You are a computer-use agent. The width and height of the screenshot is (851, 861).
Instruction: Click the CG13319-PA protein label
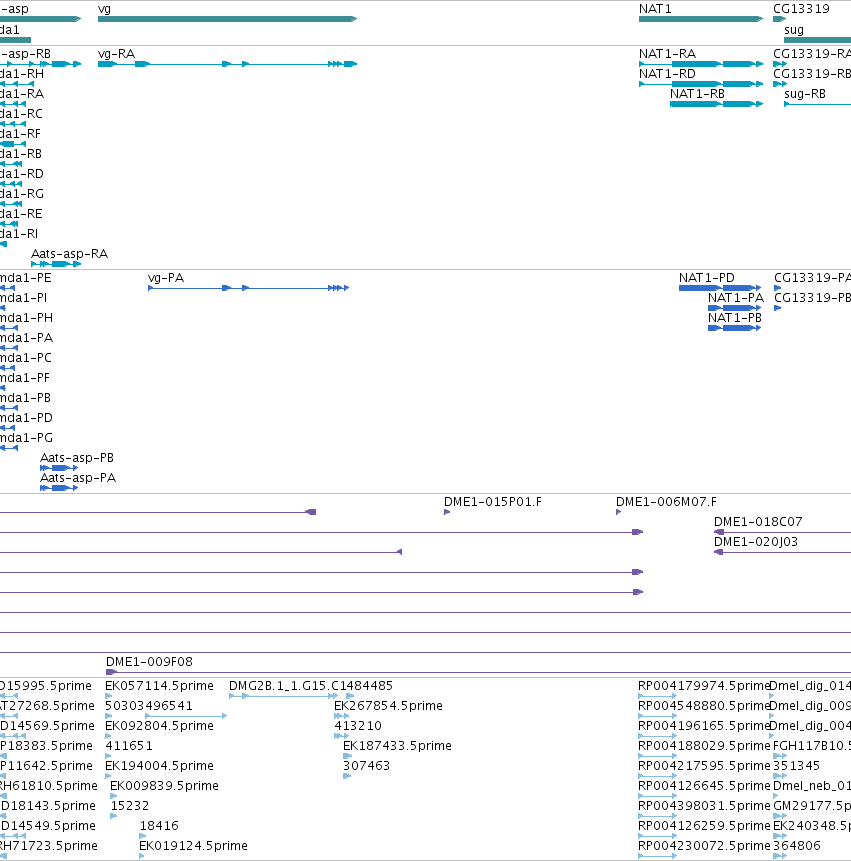coord(813,278)
